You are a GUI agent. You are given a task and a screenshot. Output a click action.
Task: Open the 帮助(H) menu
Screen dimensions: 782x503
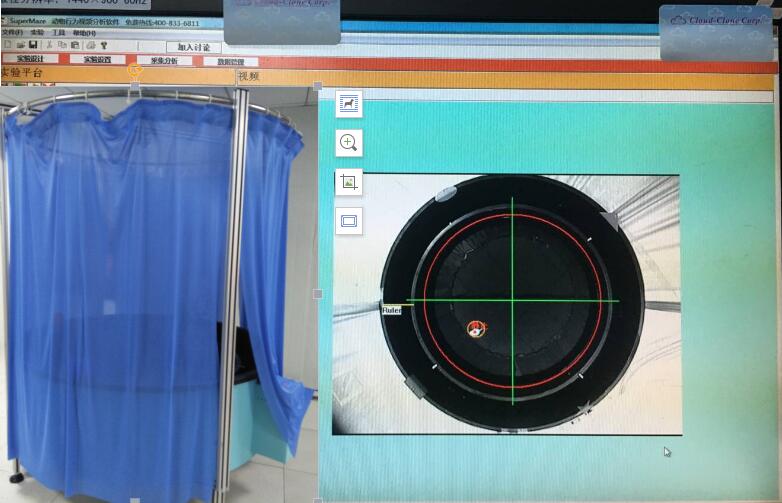click(84, 33)
